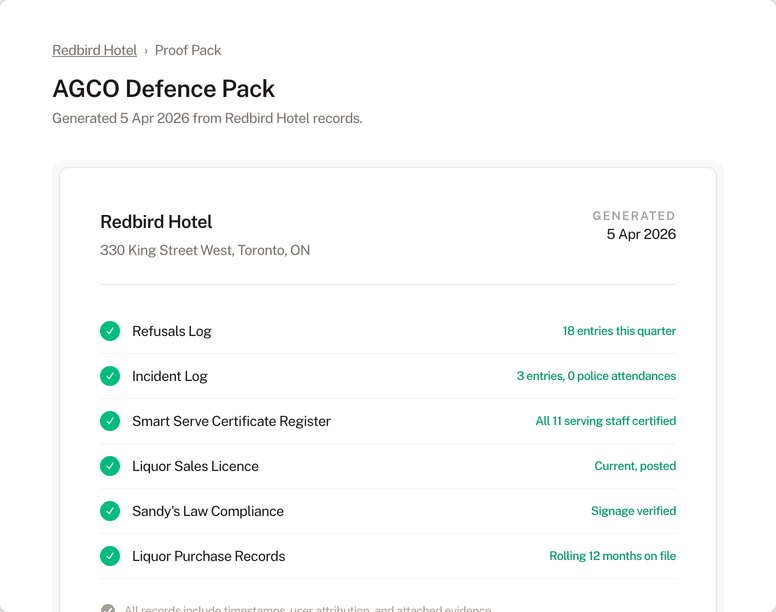Click 'Rolling 12 months on file' status

click(612, 556)
